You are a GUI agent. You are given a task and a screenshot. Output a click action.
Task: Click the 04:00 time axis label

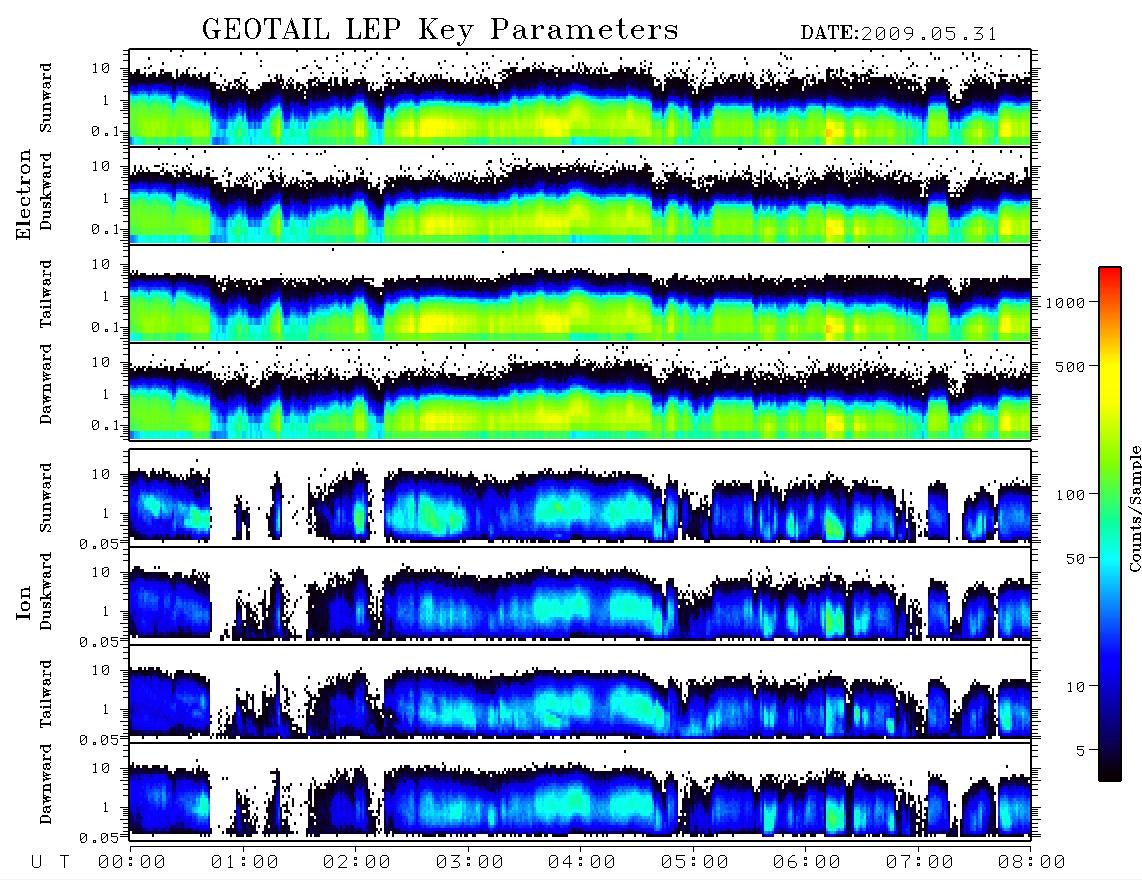[x=582, y=862]
